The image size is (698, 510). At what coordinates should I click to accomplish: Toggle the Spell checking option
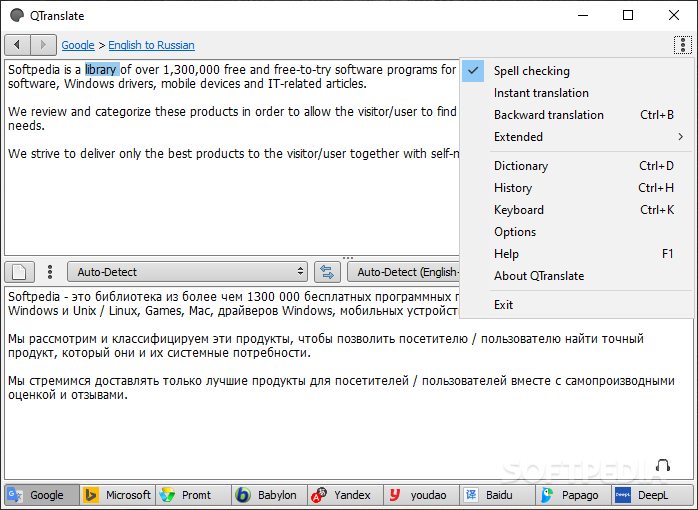tap(577, 71)
